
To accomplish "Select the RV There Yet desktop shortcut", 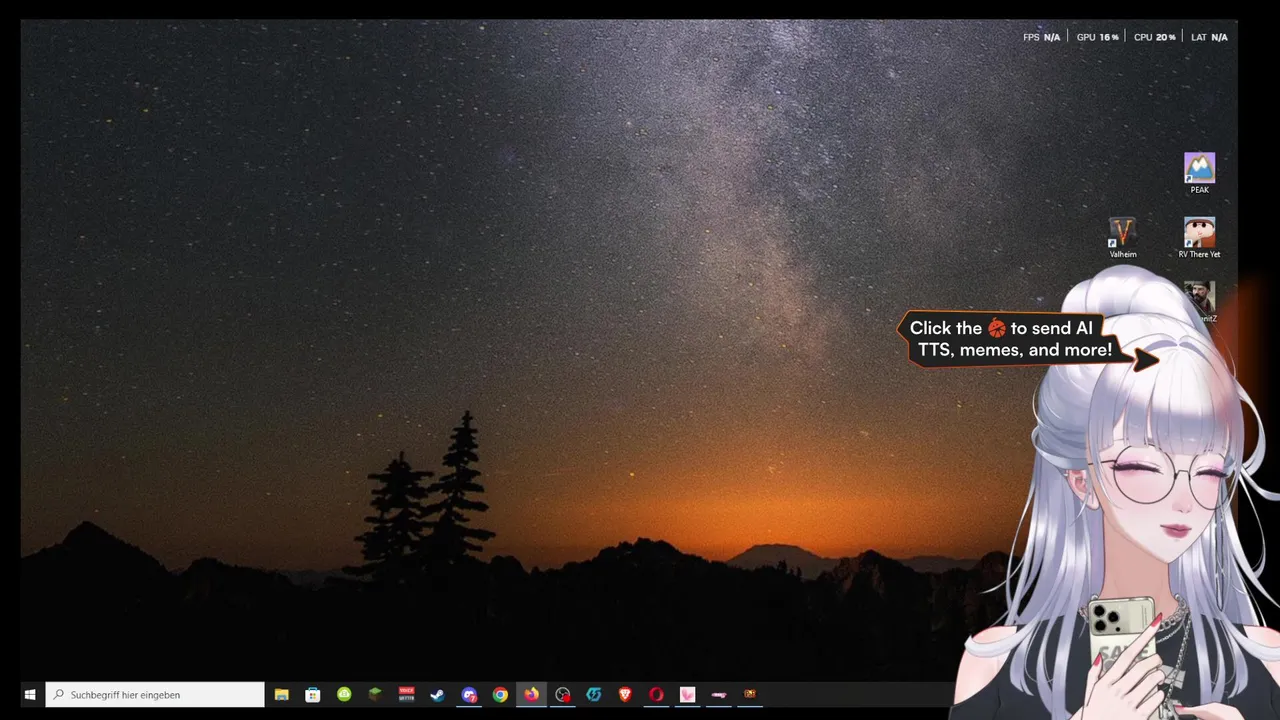I will (x=1199, y=238).
